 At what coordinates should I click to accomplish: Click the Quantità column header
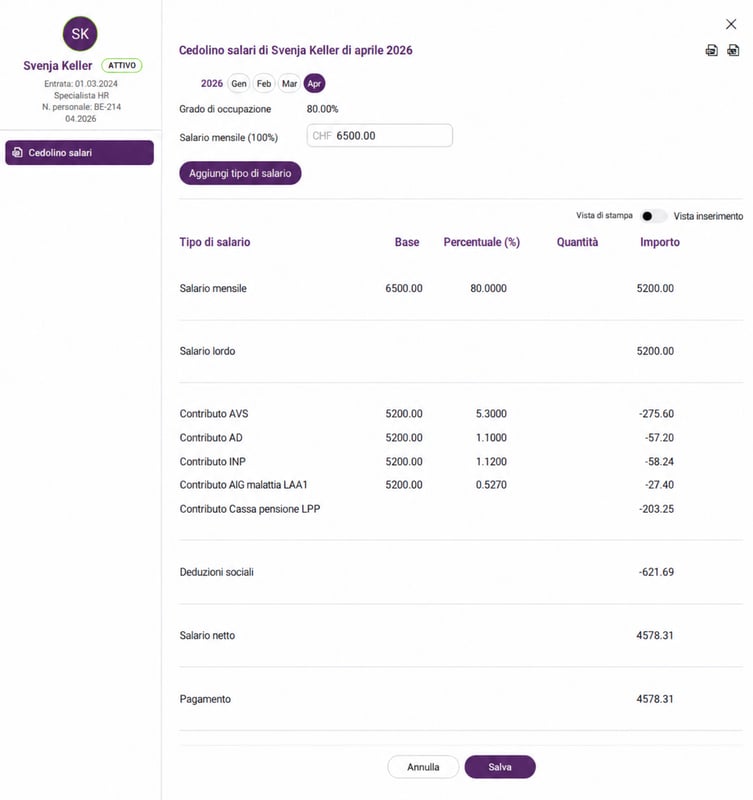tap(577, 242)
